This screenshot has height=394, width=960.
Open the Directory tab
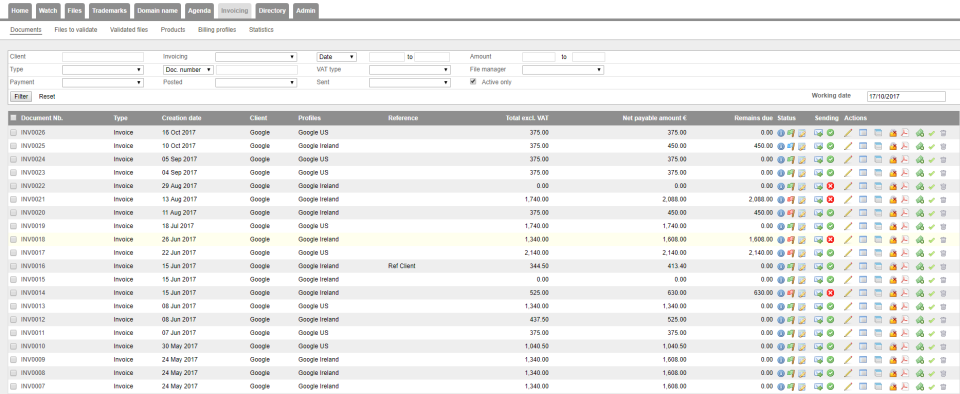point(272,11)
